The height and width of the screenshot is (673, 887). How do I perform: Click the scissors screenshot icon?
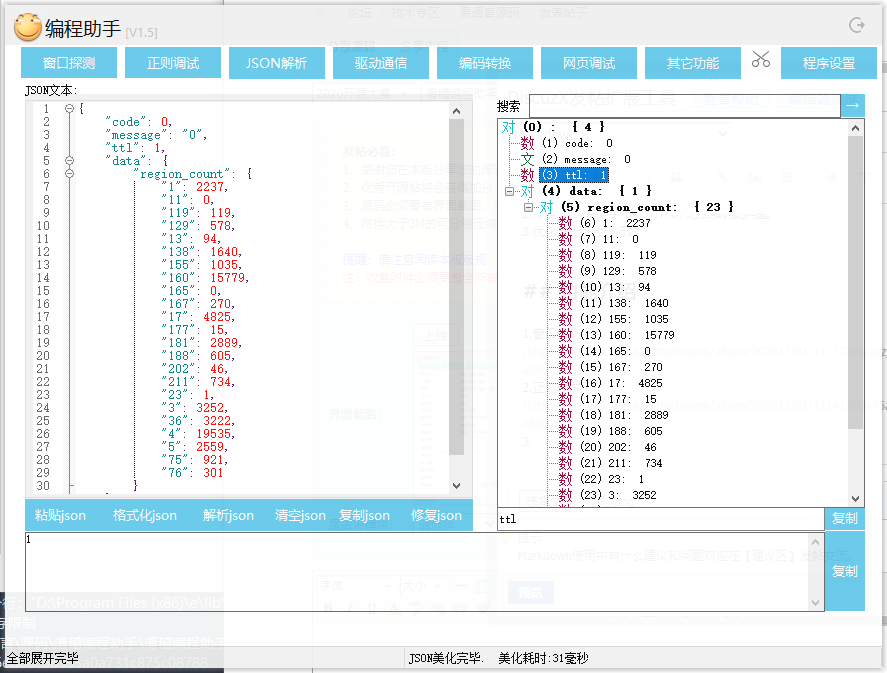click(760, 59)
